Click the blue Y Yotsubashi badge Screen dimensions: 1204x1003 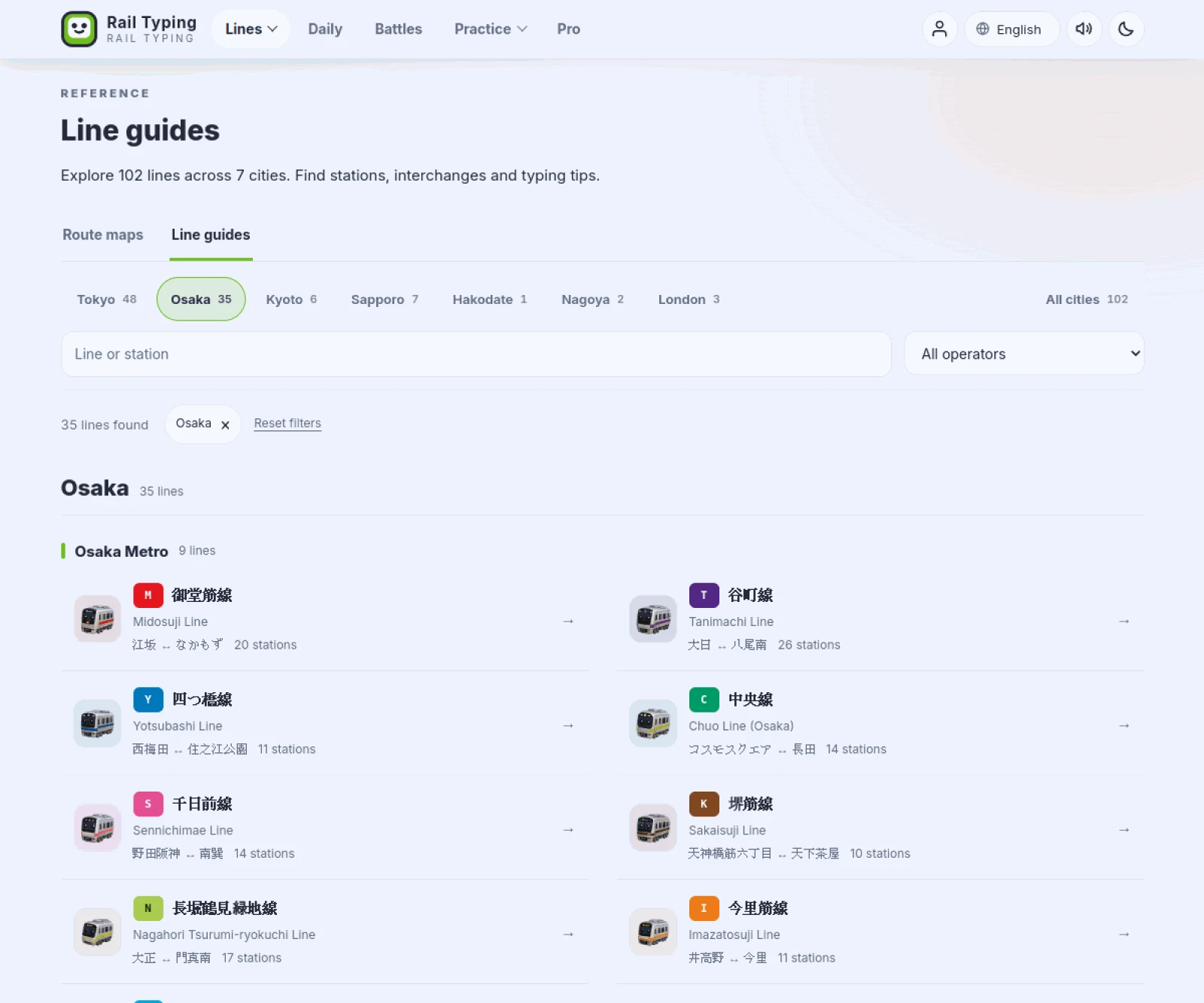tap(148, 700)
